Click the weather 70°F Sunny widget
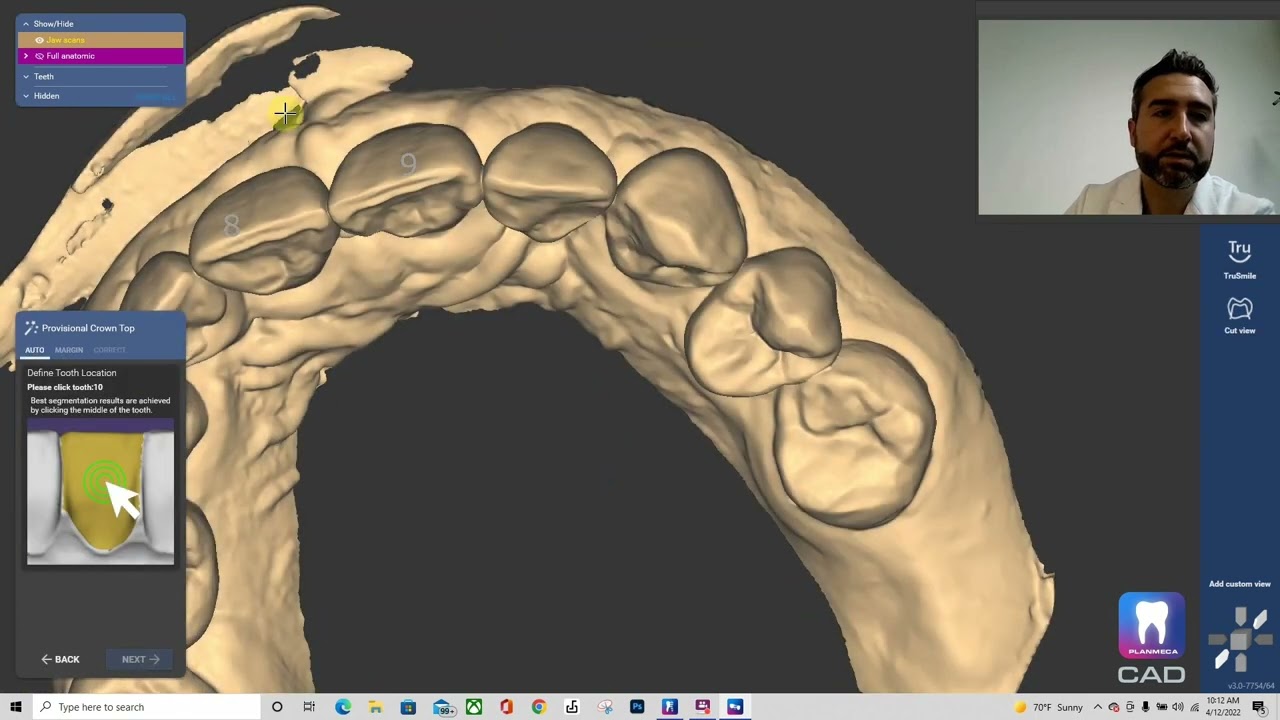1280x720 pixels. pyautogui.click(x=1048, y=707)
